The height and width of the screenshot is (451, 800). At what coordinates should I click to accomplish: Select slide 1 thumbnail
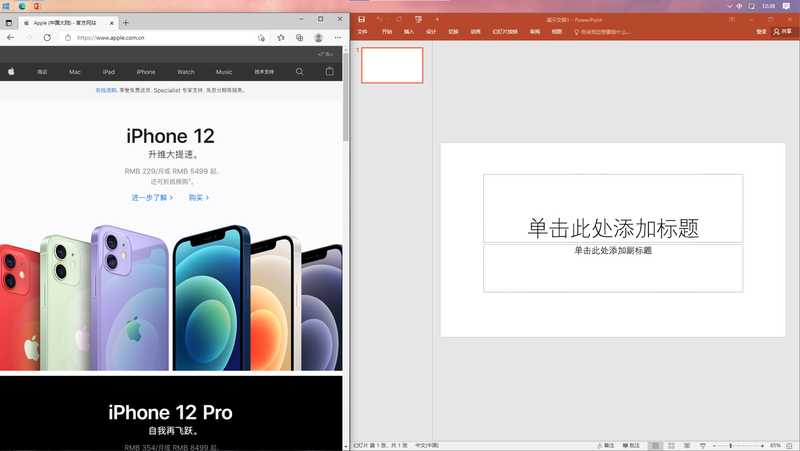pos(392,65)
